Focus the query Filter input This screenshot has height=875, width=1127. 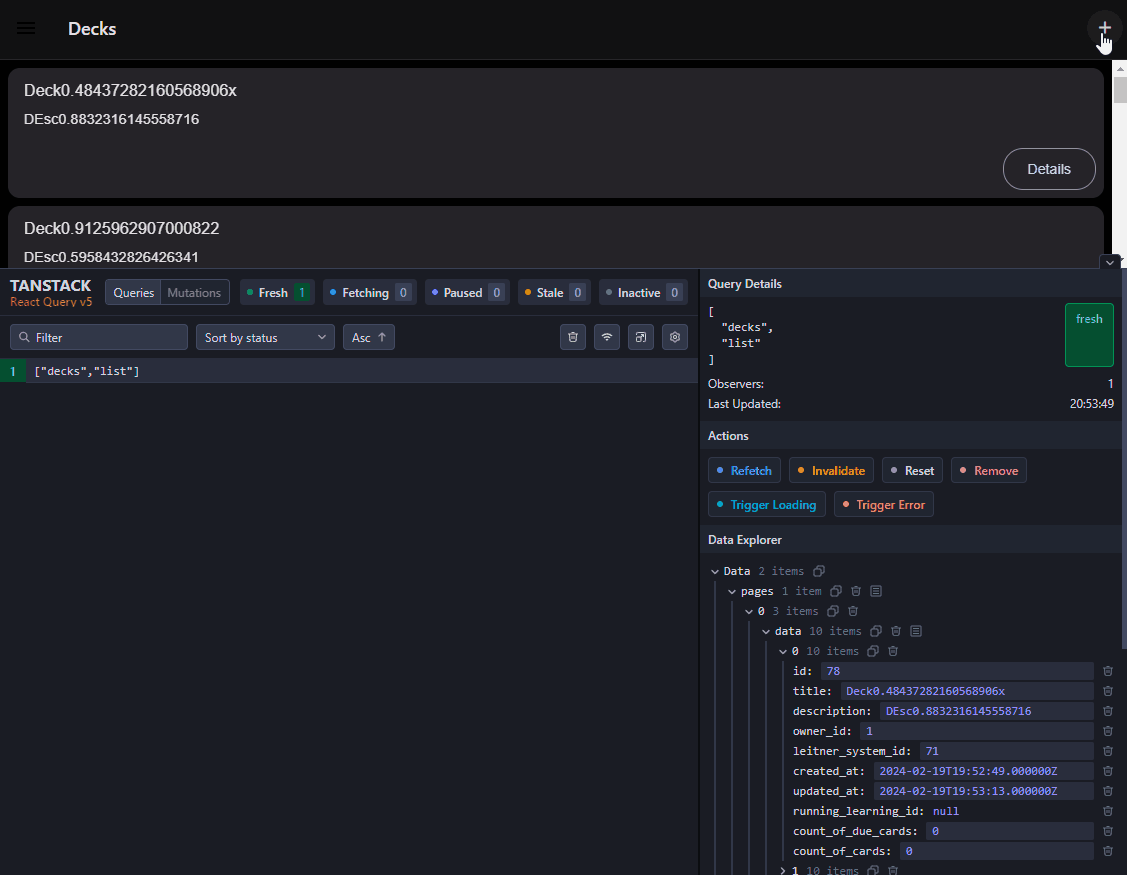[x=99, y=337]
